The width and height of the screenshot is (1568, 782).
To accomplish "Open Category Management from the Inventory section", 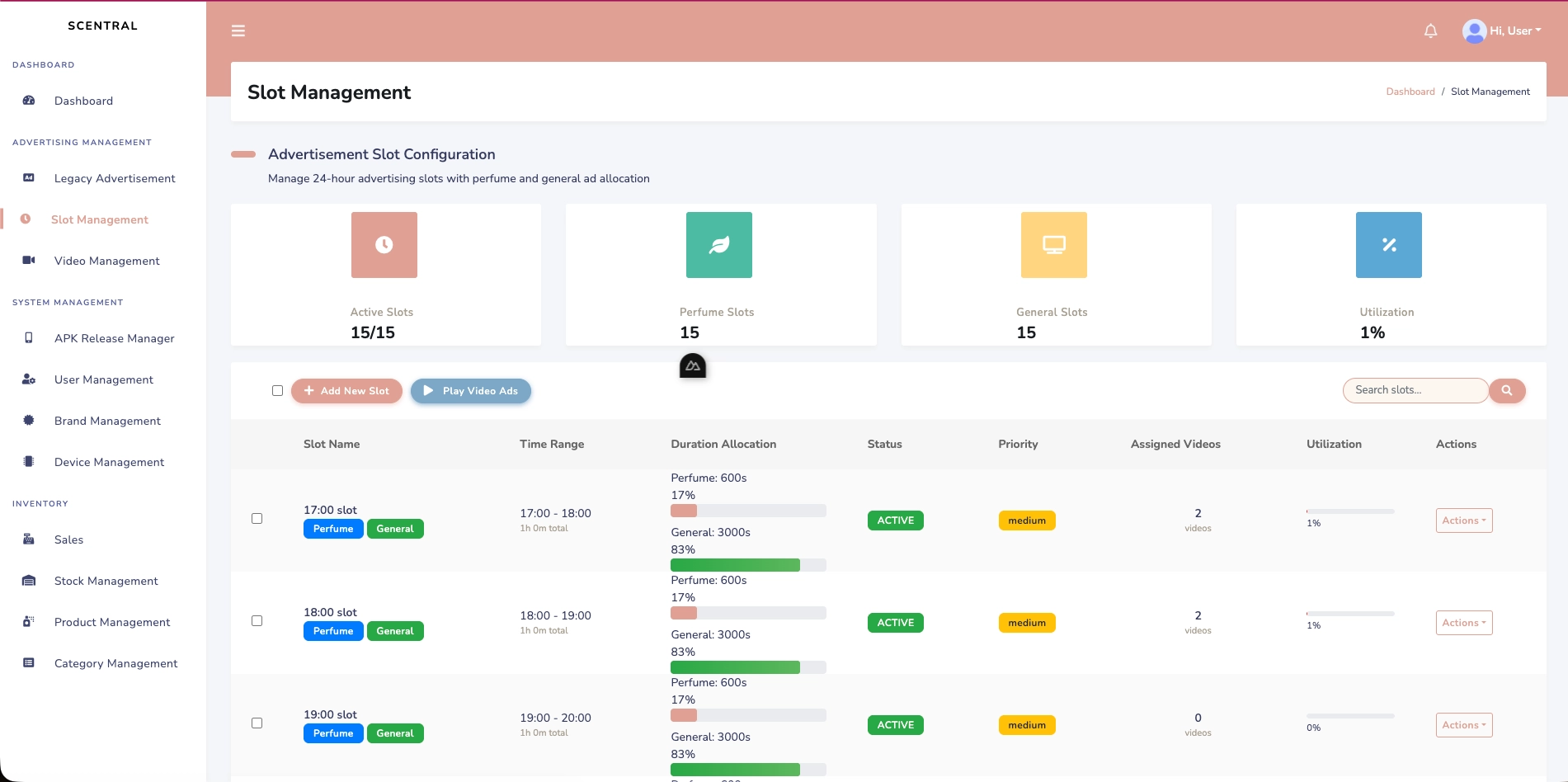I will [x=115, y=663].
